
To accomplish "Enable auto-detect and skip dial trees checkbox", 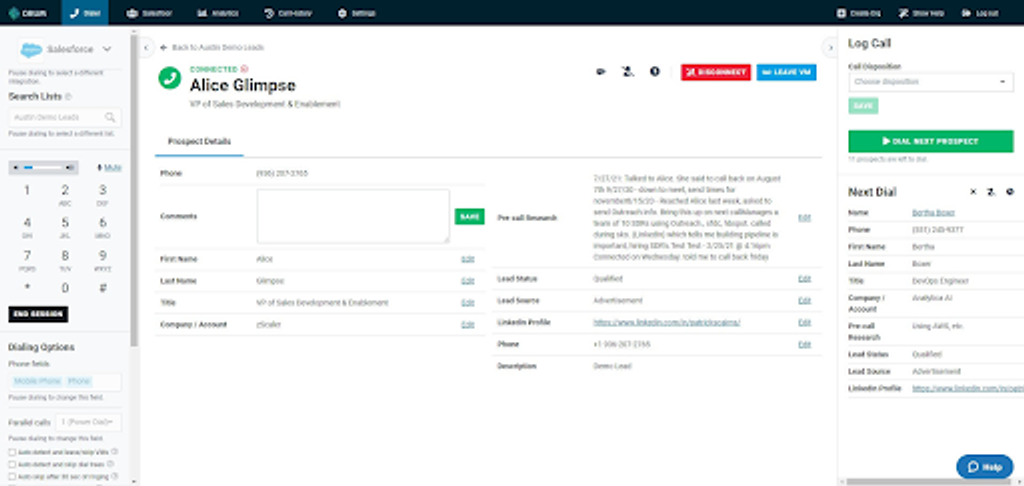I will point(12,464).
